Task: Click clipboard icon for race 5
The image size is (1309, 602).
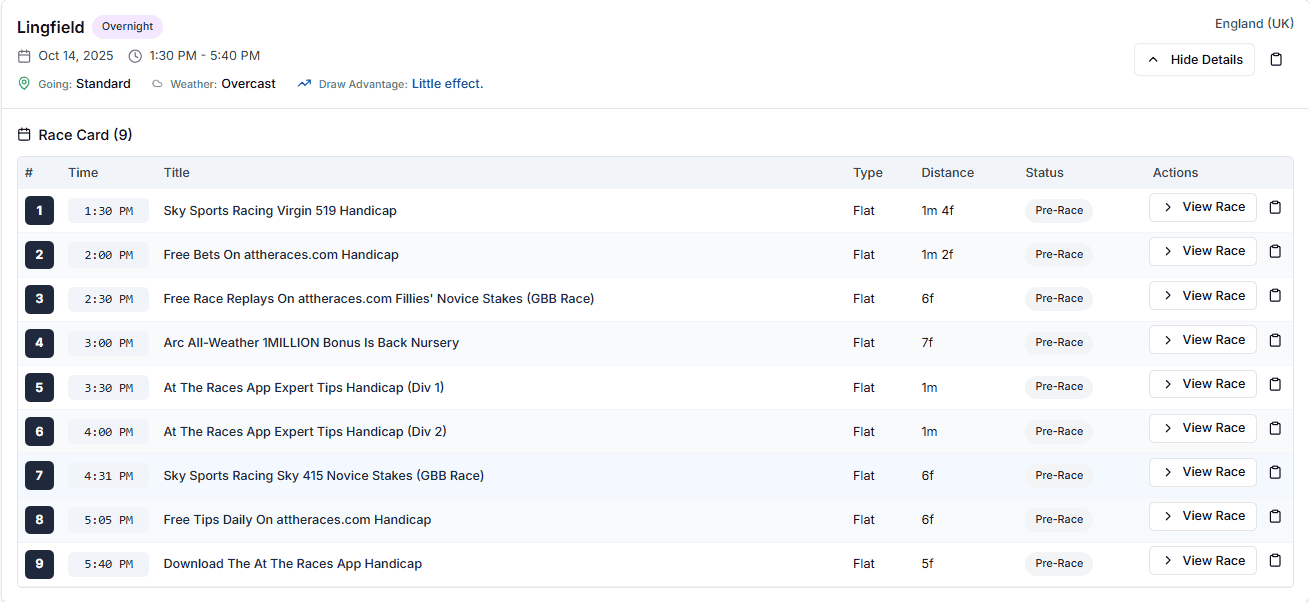Action: [1275, 385]
